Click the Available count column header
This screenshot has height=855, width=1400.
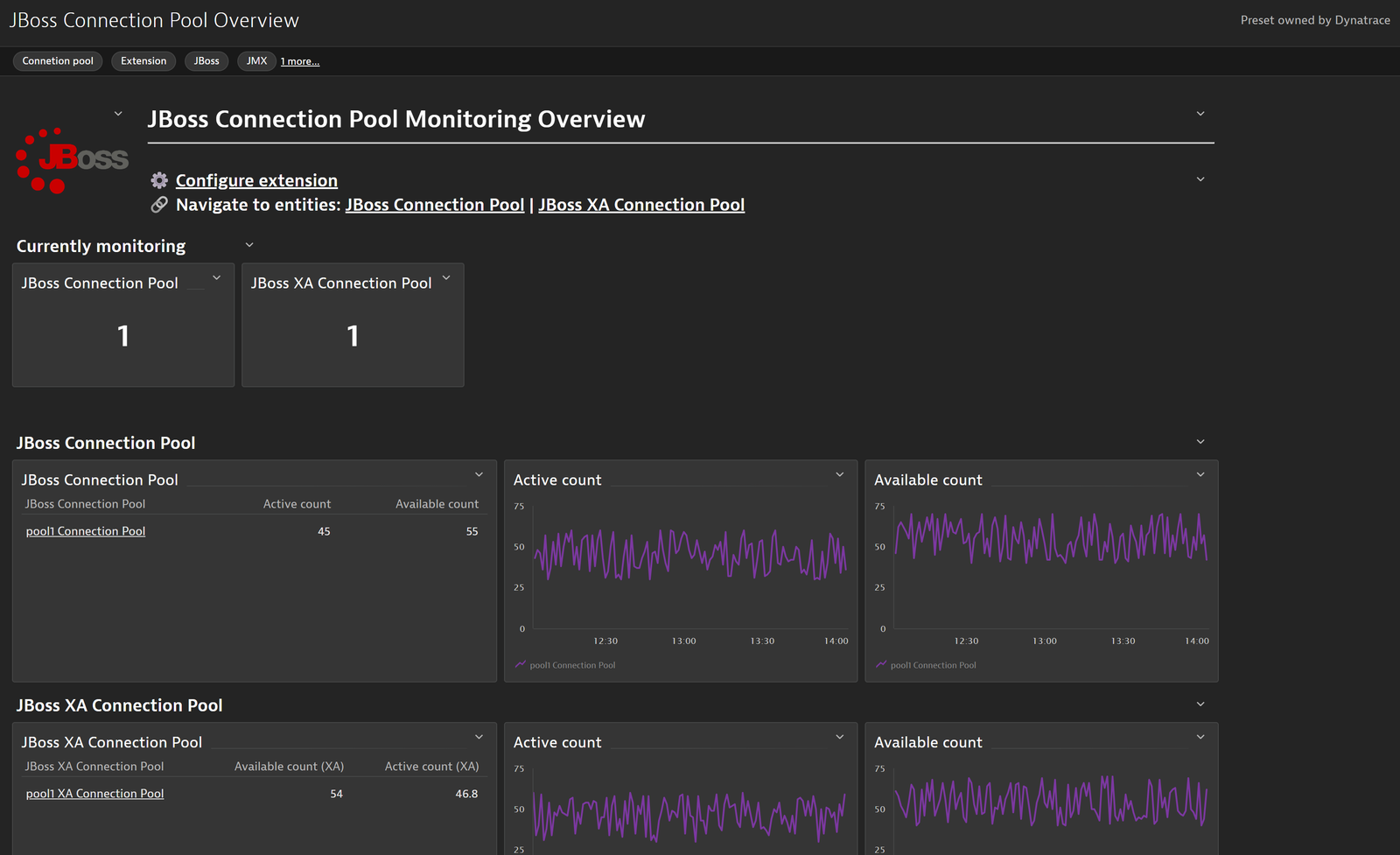437,504
